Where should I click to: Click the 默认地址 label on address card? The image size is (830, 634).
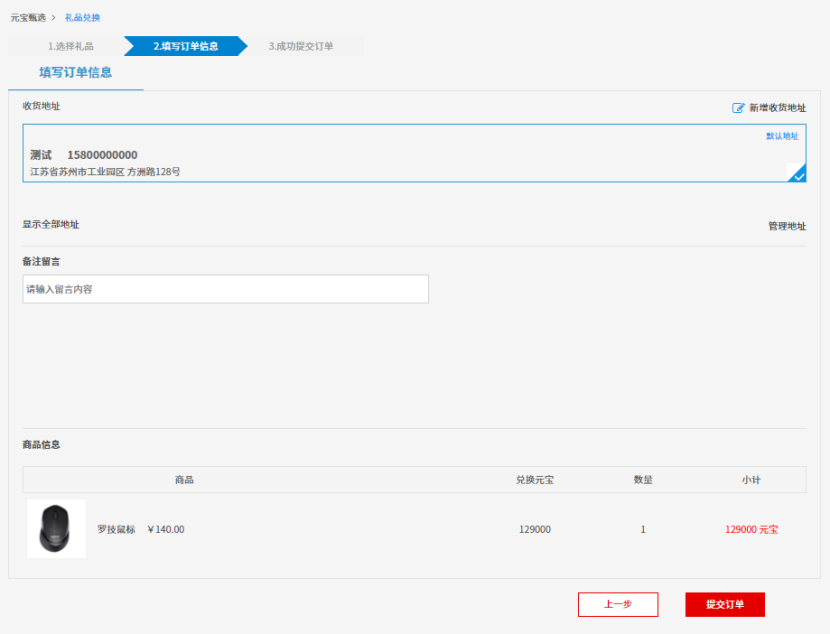(782, 136)
